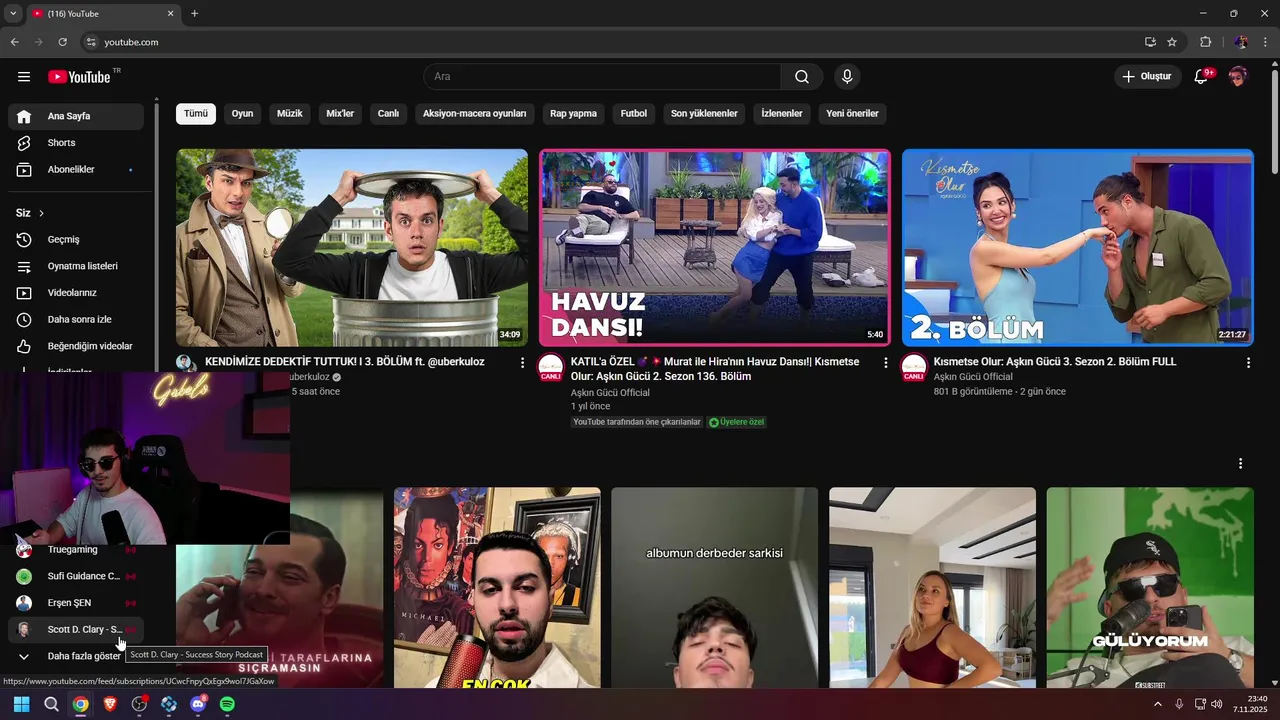1280x720 pixels.
Task: Select the Rap yapma chip
Action: [x=573, y=114]
